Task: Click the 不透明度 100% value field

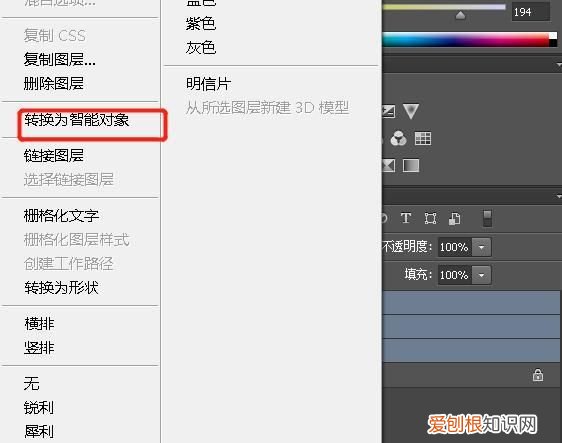Action: click(x=454, y=247)
